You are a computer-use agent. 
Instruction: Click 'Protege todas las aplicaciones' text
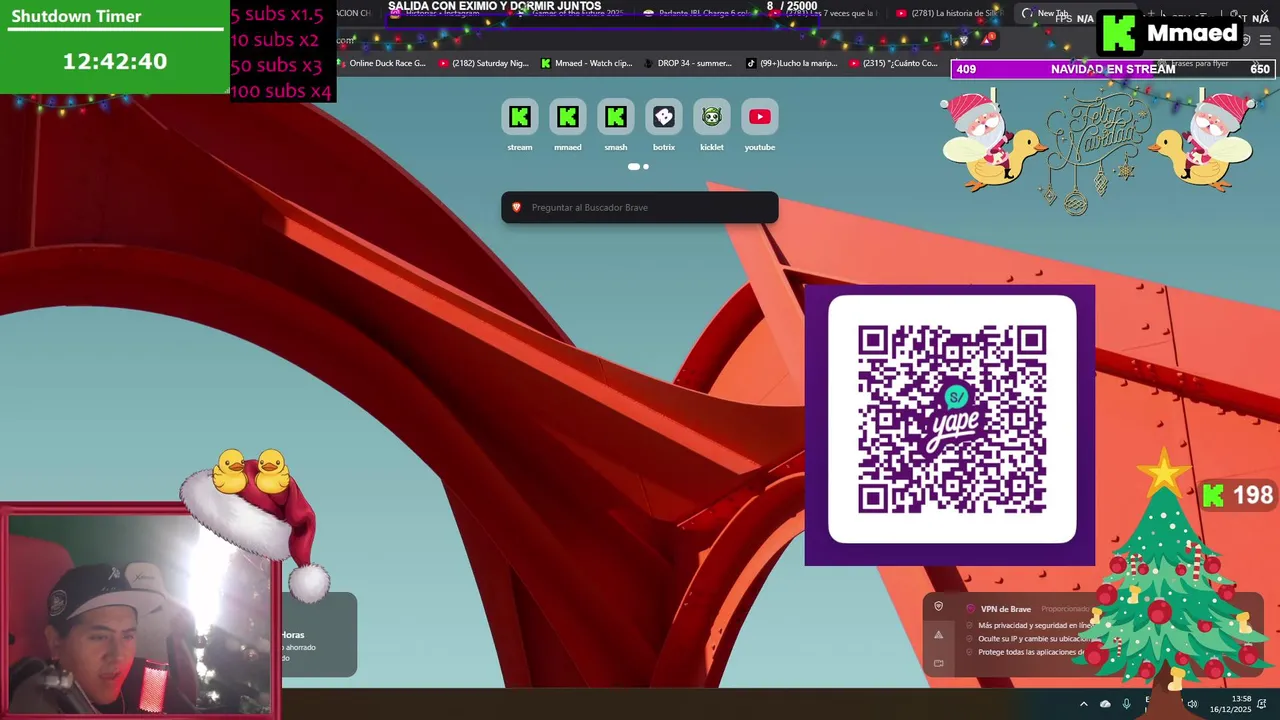(x=1031, y=652)
